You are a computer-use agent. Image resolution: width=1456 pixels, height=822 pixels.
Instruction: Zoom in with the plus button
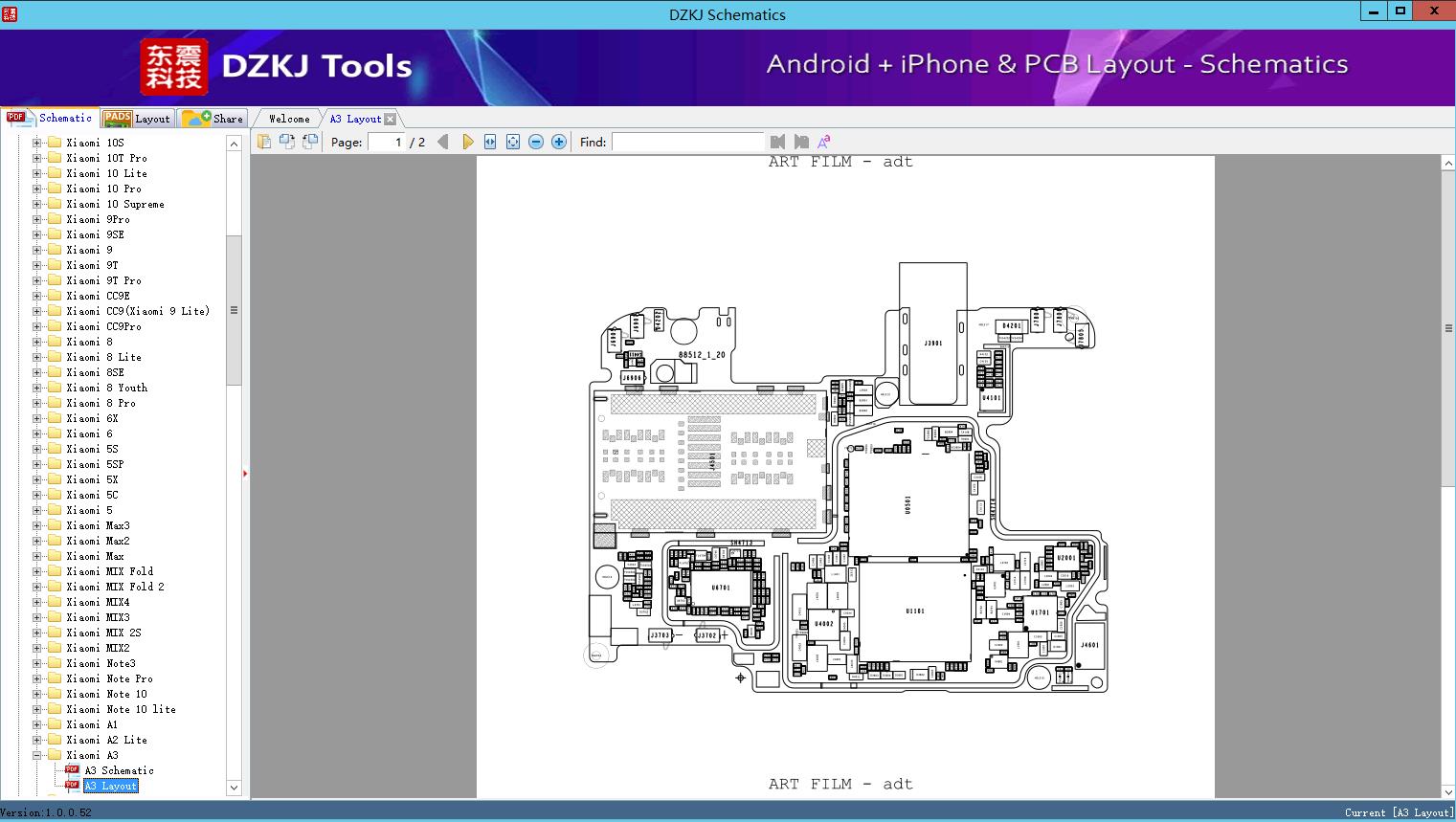point(559,142)
